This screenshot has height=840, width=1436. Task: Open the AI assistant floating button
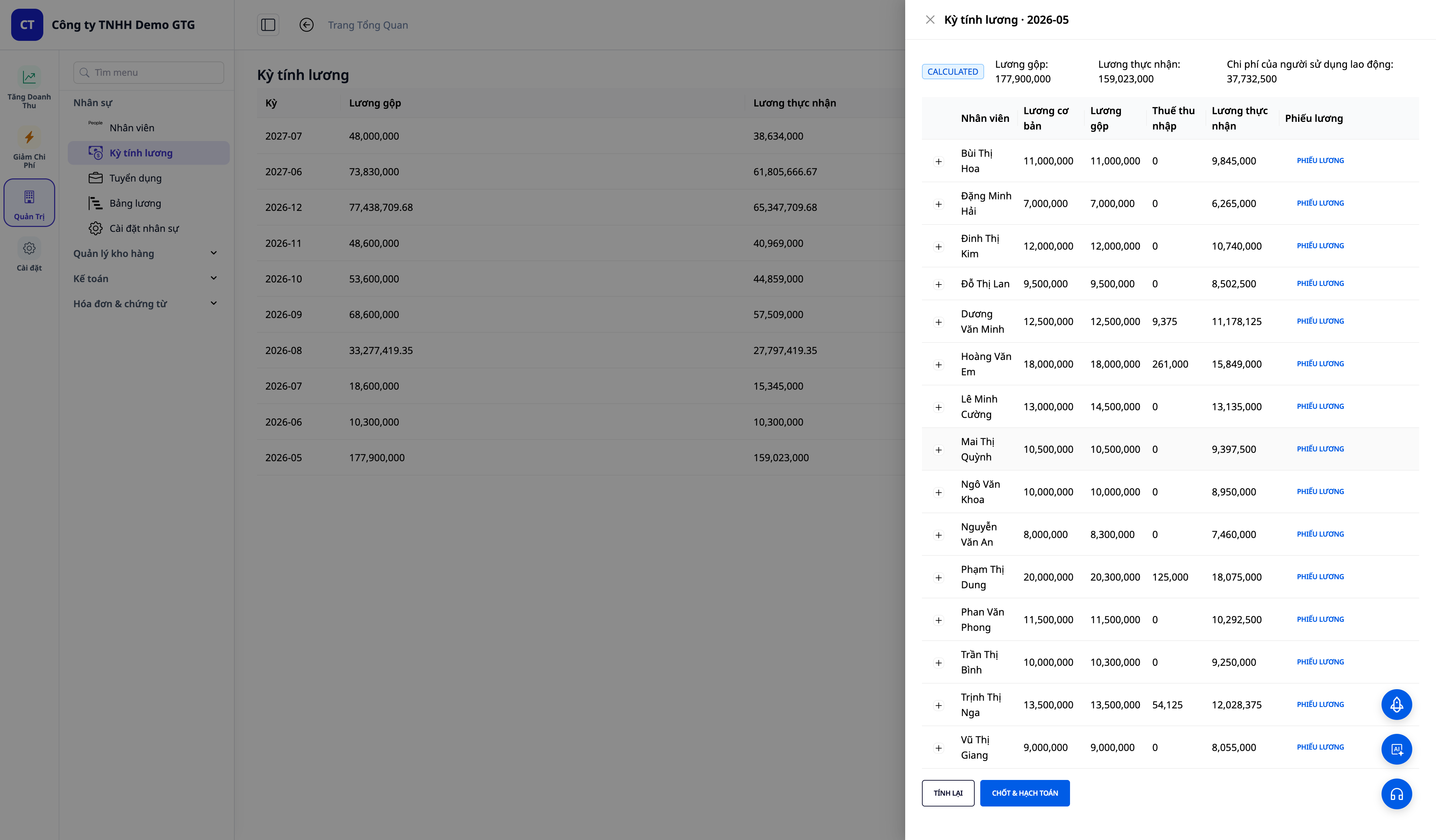pos(1397,749)
